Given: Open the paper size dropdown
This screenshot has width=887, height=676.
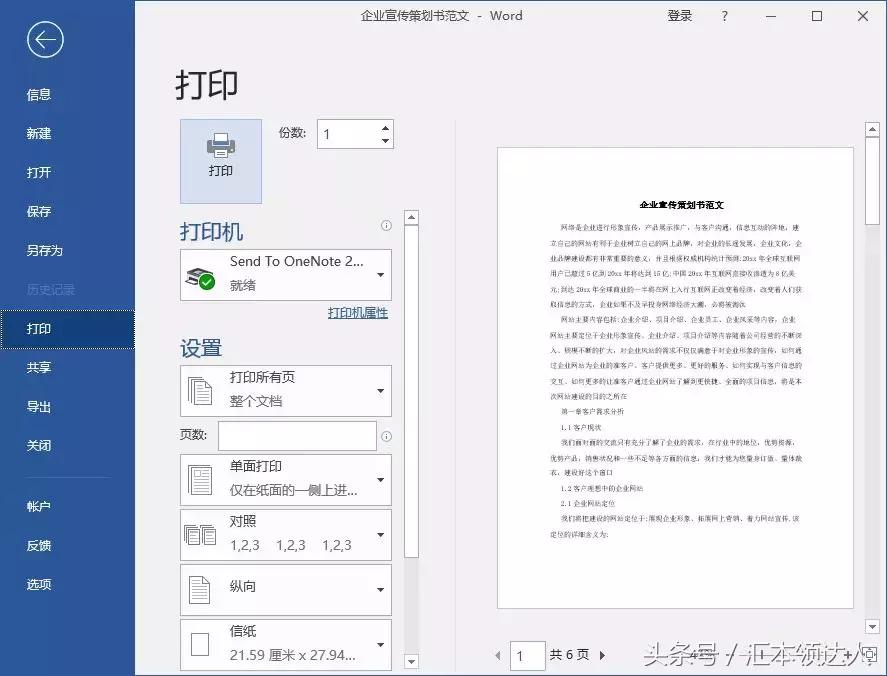Looking at the screenshot, I should [x=382, y=646].
